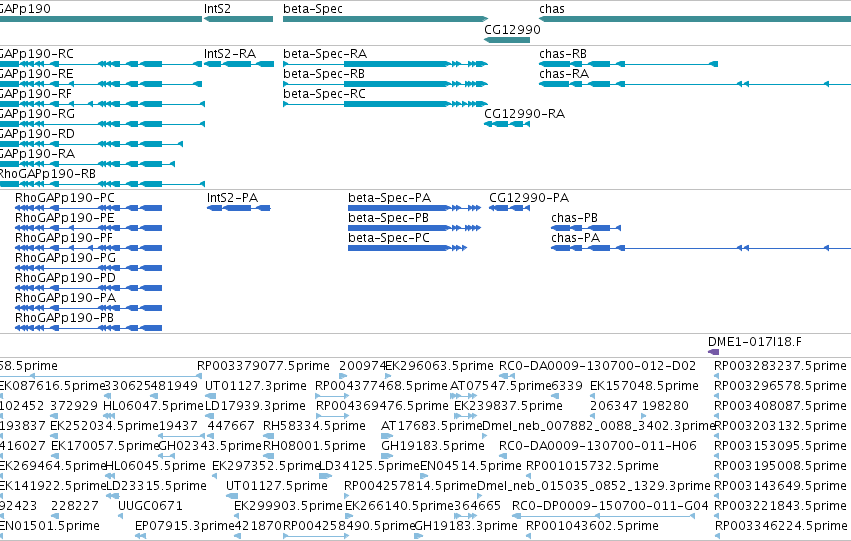This screenshot has height=541, width=851.
Task: Open EST EK157048.5prime
Action: (644, 386)
